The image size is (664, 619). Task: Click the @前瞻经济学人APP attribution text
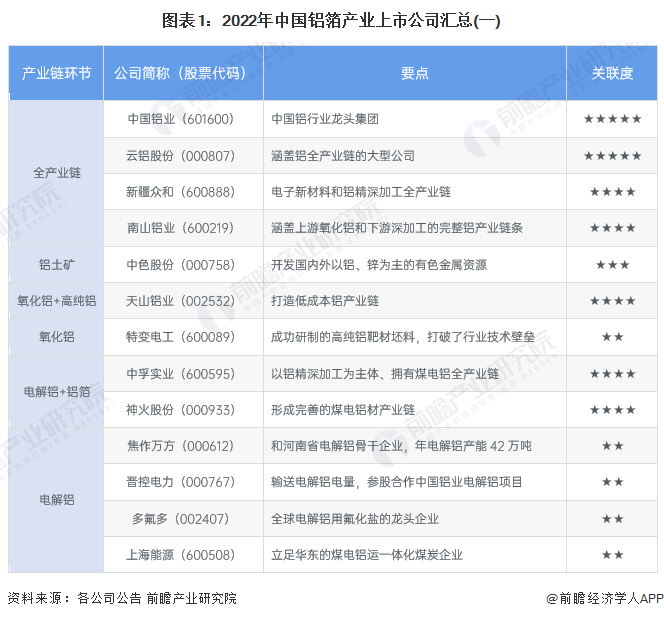(x=605, y=598)
